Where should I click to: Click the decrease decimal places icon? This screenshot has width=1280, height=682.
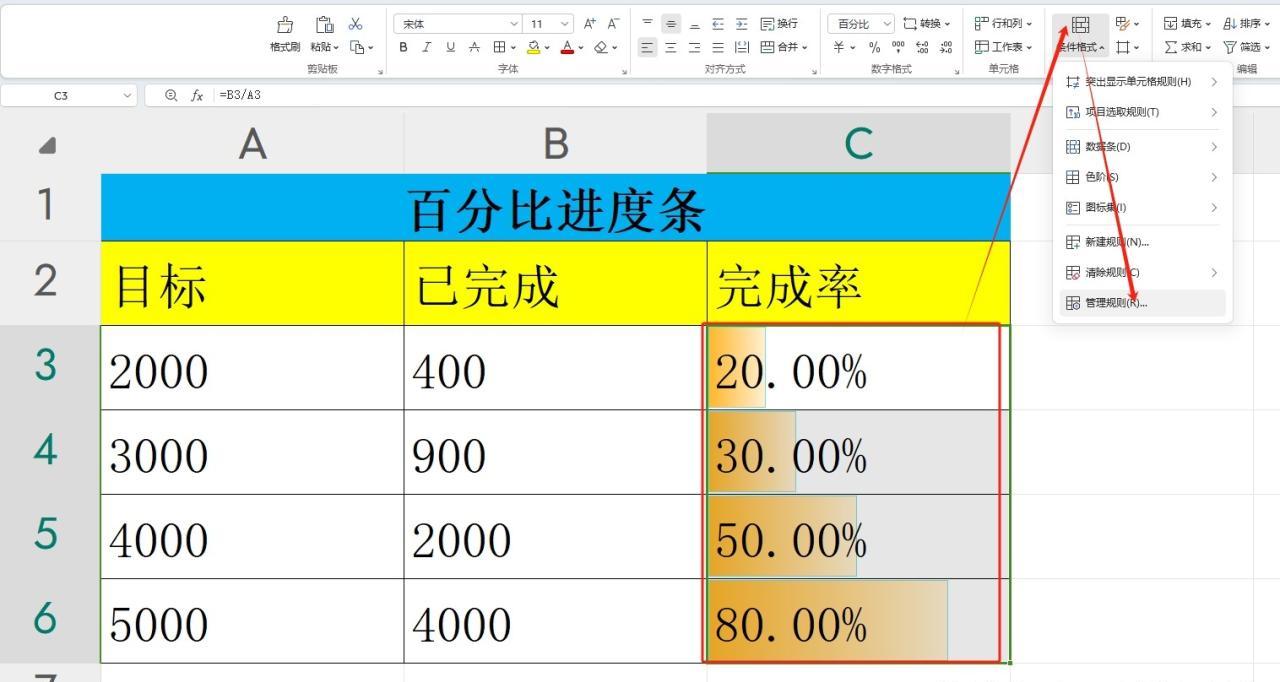click(946, 47)
